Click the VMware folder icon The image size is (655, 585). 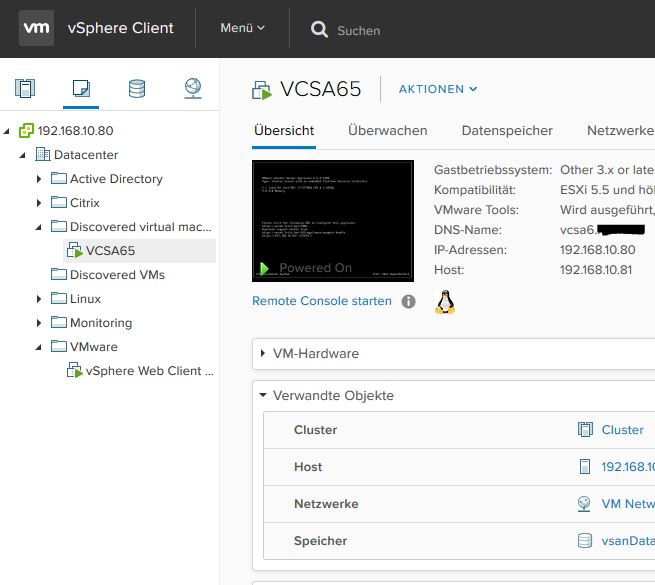(x=58, y=346)
